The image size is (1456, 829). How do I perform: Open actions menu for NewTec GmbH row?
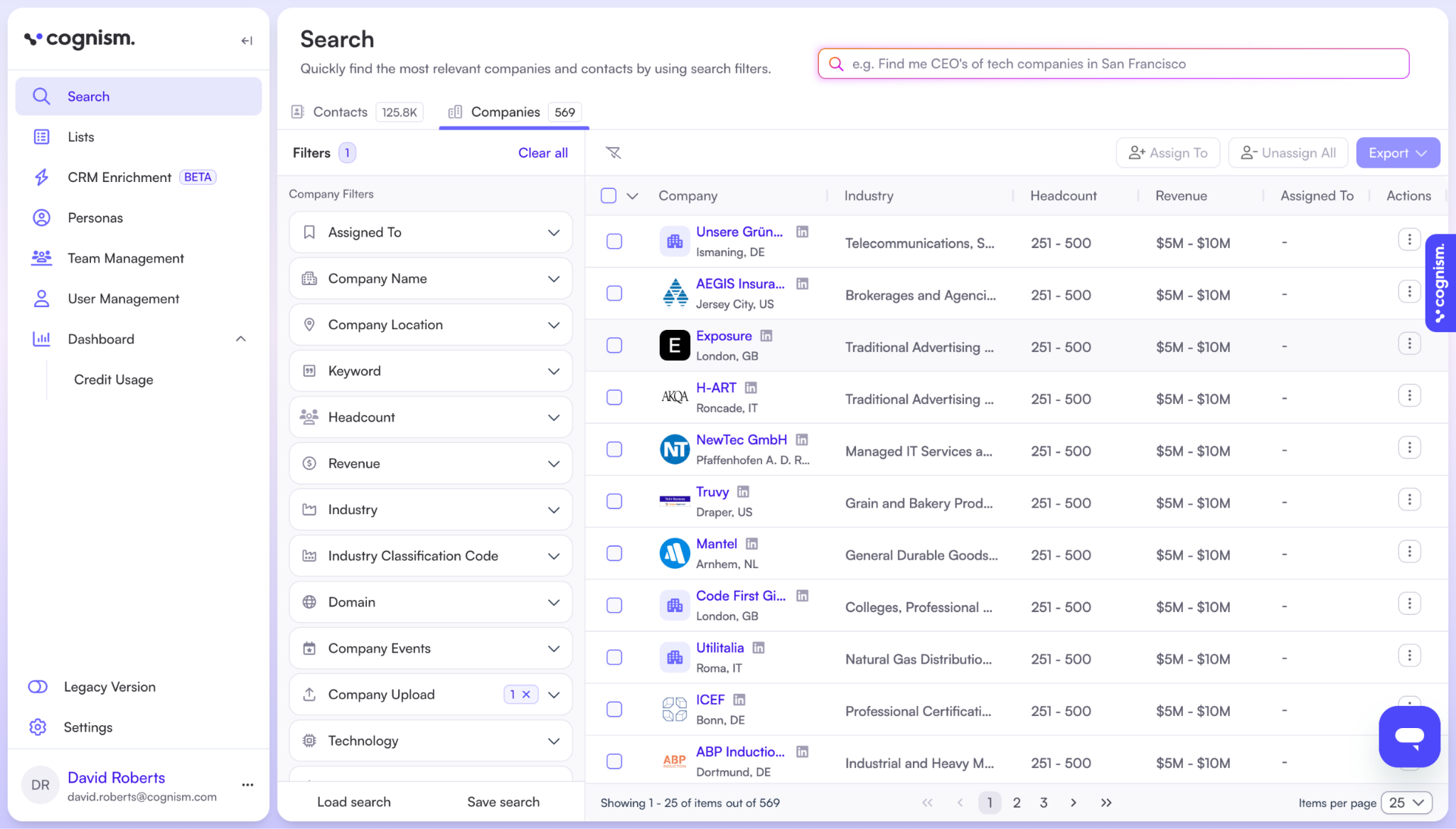(x=1409, y=447)
